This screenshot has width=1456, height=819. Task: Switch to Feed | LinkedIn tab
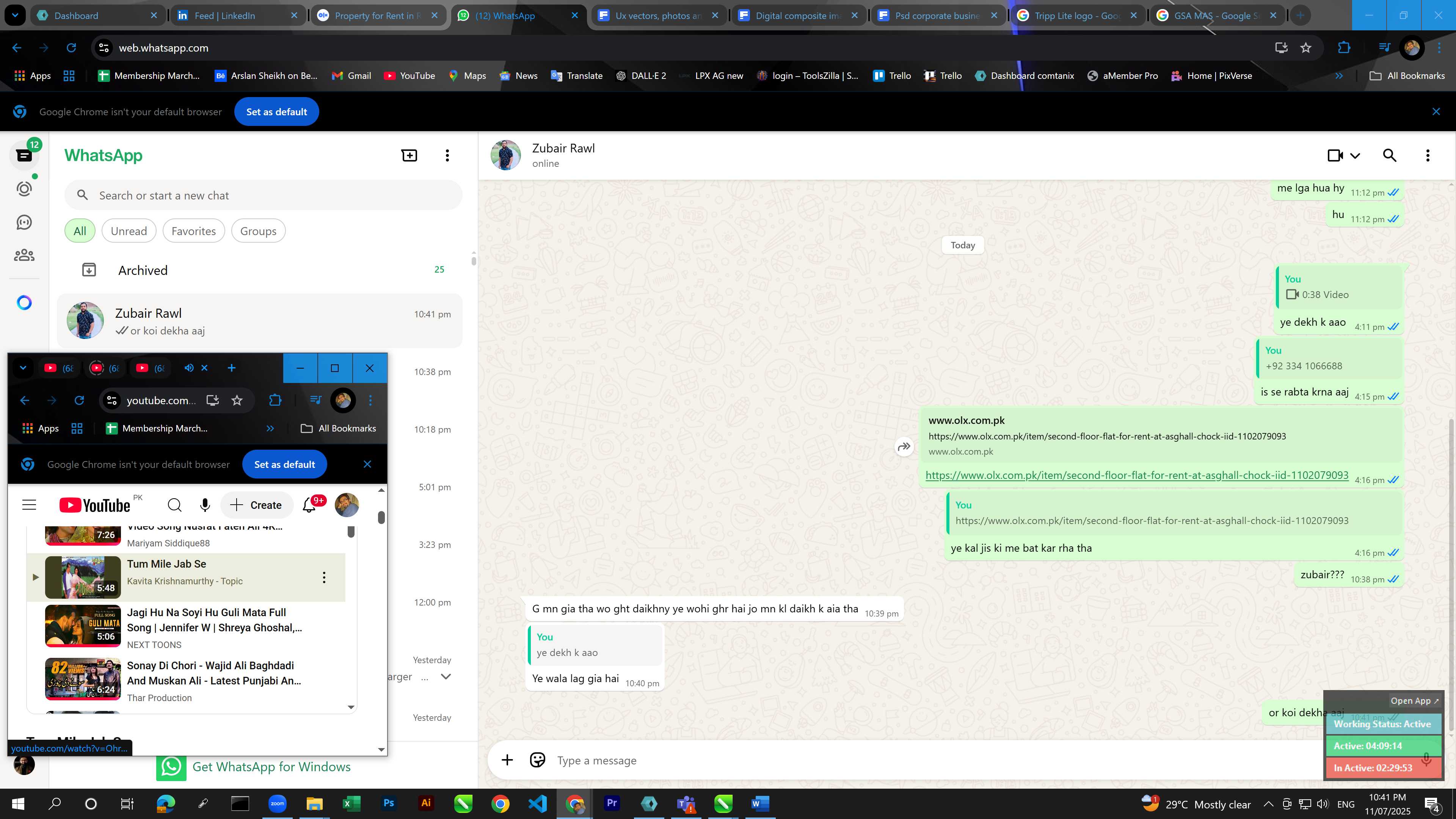pos(237,16)
